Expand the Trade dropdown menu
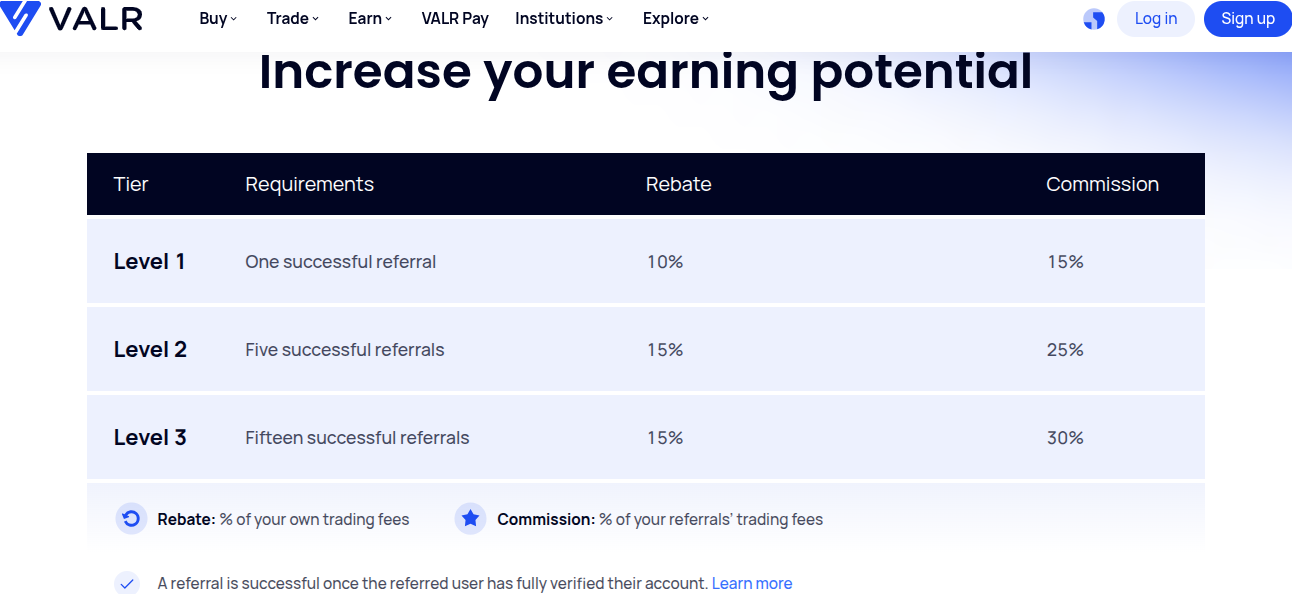This screenshot has height=594, width=1292. [x=293, y=18]
